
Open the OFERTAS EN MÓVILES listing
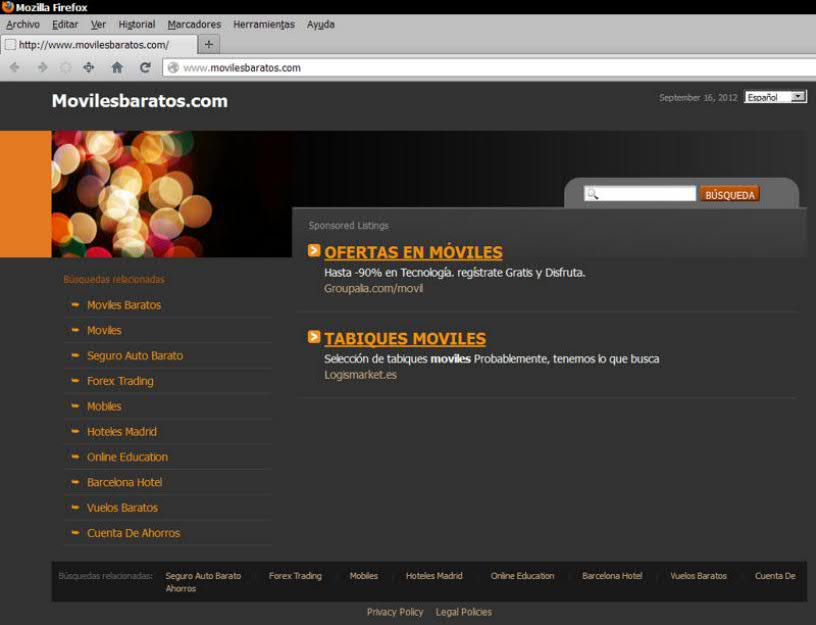point(413,252)
